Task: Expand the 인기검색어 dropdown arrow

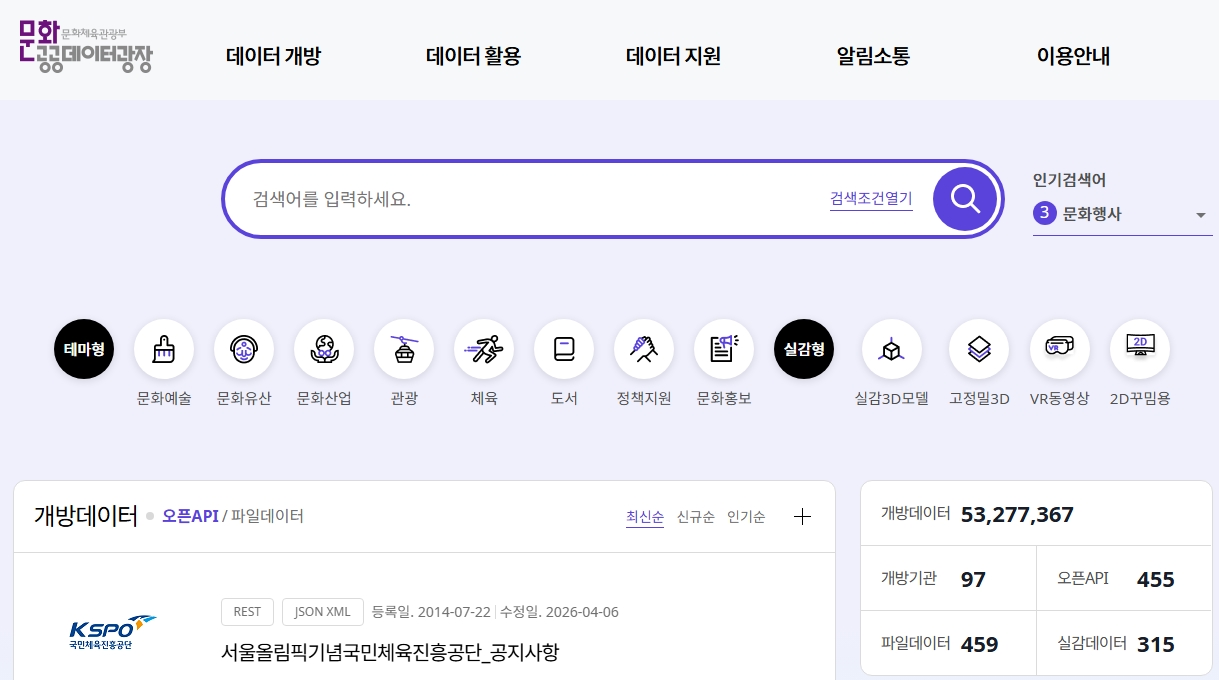Action: [x=1200, y=215]
